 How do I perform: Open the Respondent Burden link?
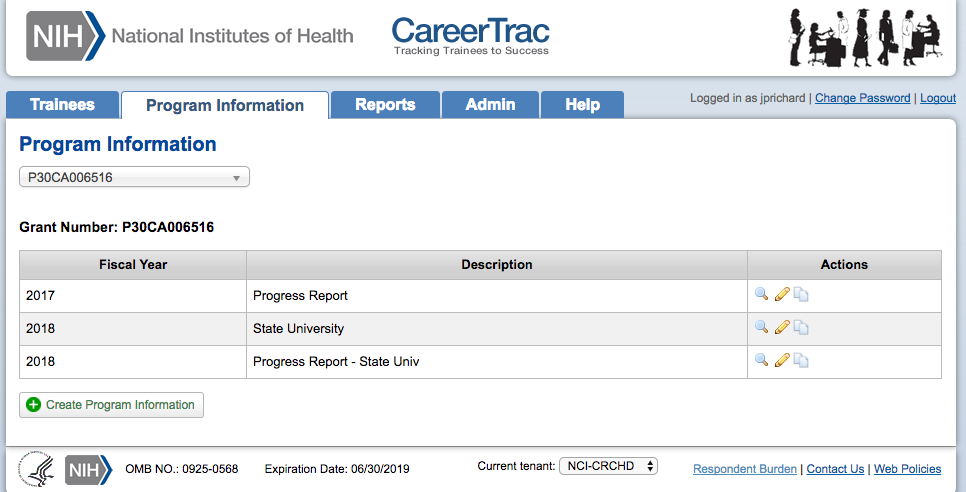(745, 469)
